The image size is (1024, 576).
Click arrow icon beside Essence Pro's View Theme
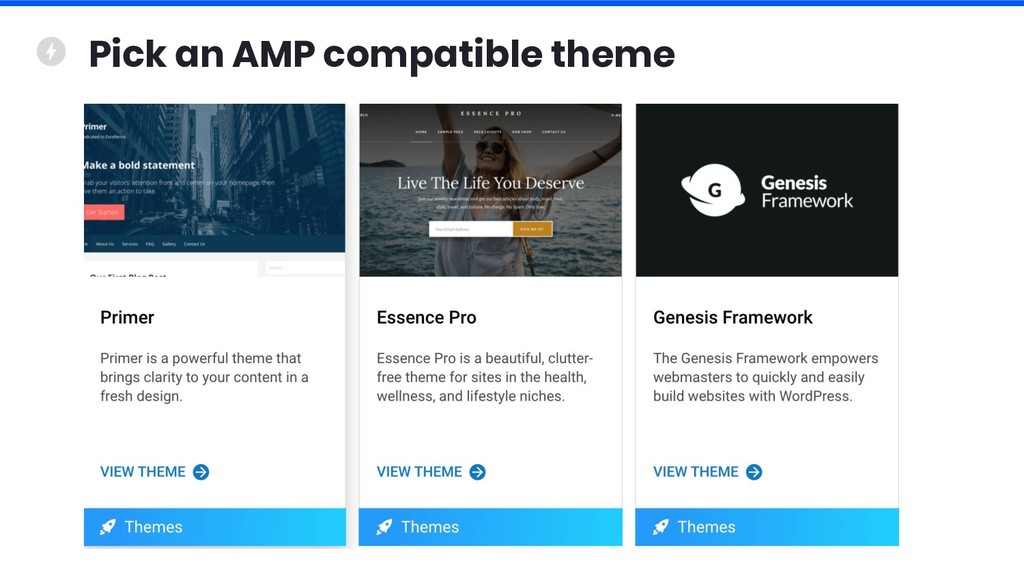click(477, 472)
